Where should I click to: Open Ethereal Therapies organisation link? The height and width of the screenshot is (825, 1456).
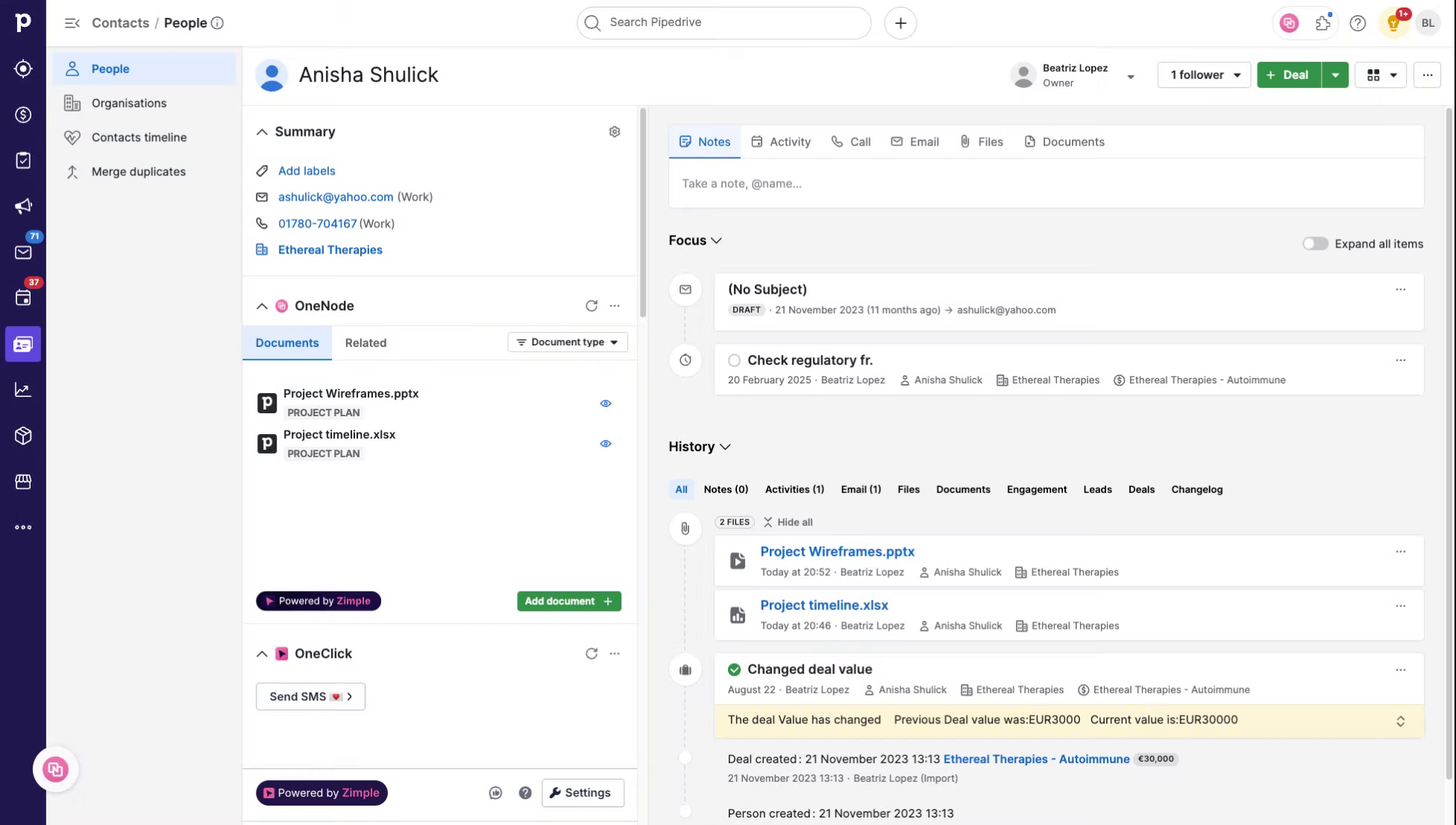point(330,250)
